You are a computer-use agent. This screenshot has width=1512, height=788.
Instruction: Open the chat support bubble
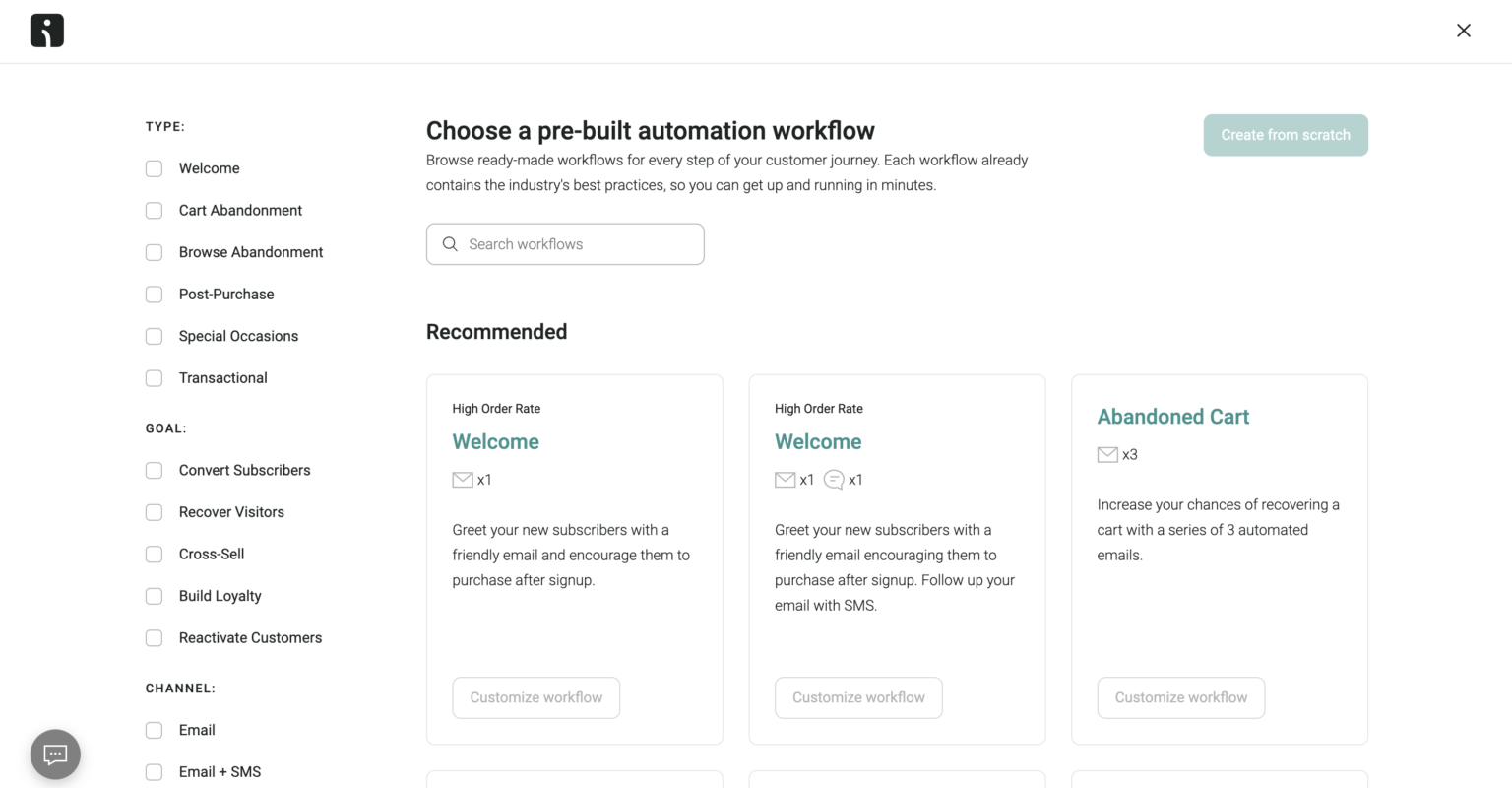pyautogui.click(x=55, y=754)
